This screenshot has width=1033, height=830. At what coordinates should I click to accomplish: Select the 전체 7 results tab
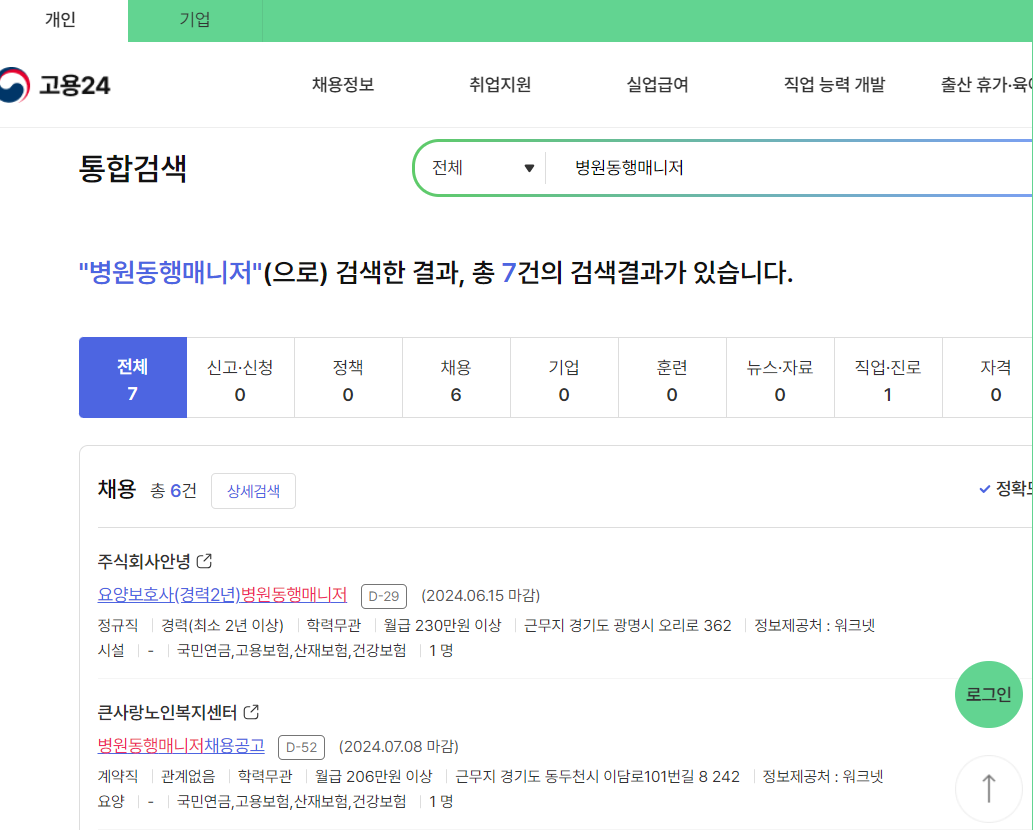click(x=132, y=377)
